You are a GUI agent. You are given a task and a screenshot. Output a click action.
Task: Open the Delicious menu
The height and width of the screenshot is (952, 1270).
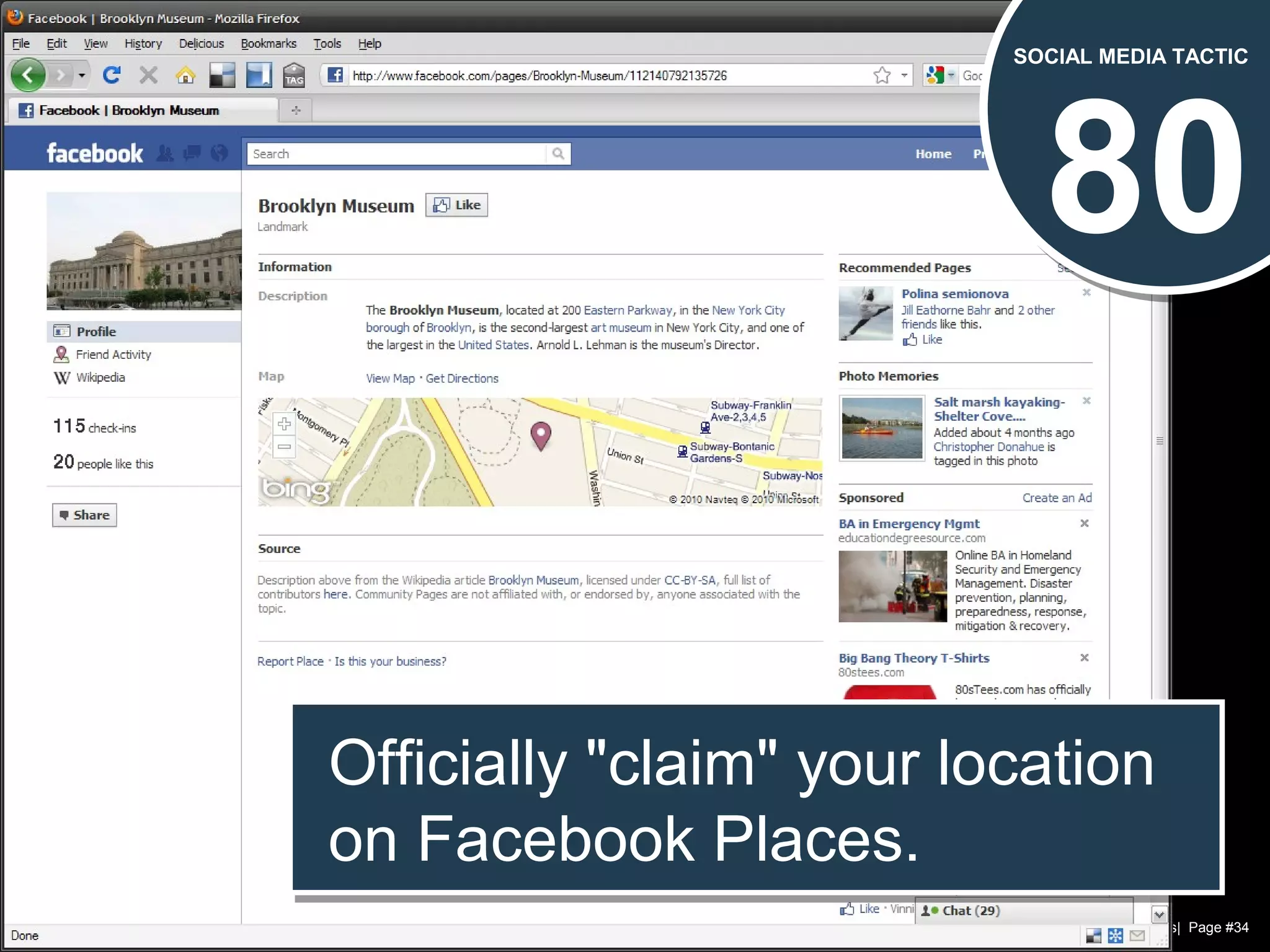pos(201,43)
